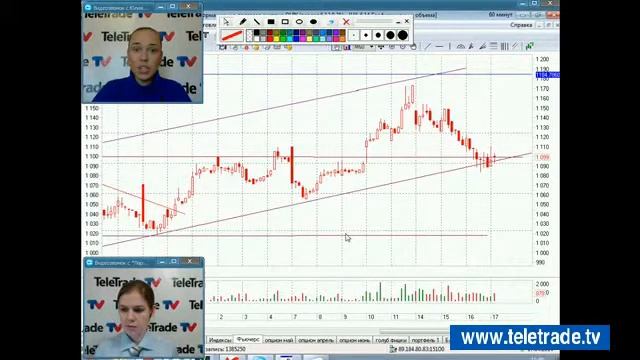Select the hollow rectangle shape tool

click(x=285, y=22)
